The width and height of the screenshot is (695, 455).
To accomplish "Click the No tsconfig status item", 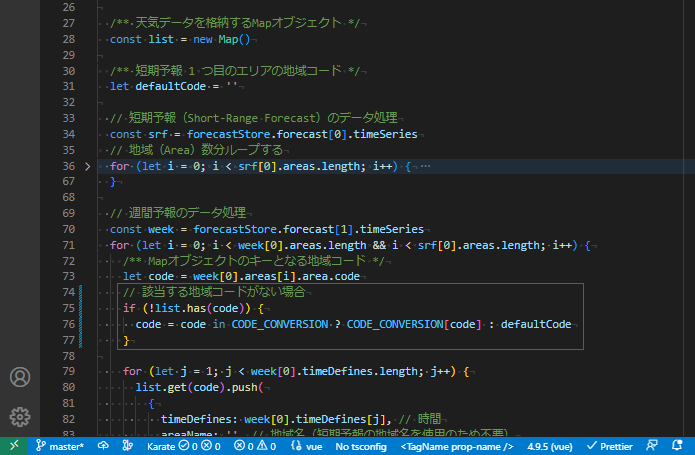I will (x=361, y=447).
